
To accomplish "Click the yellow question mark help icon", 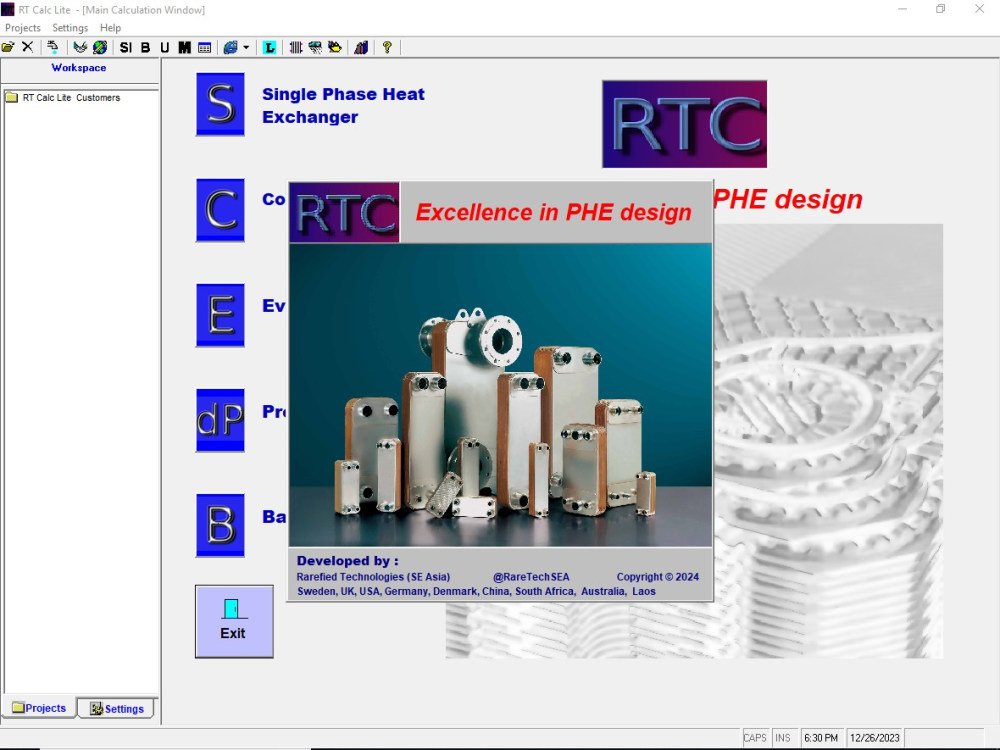I will click(x=387, y=47).
